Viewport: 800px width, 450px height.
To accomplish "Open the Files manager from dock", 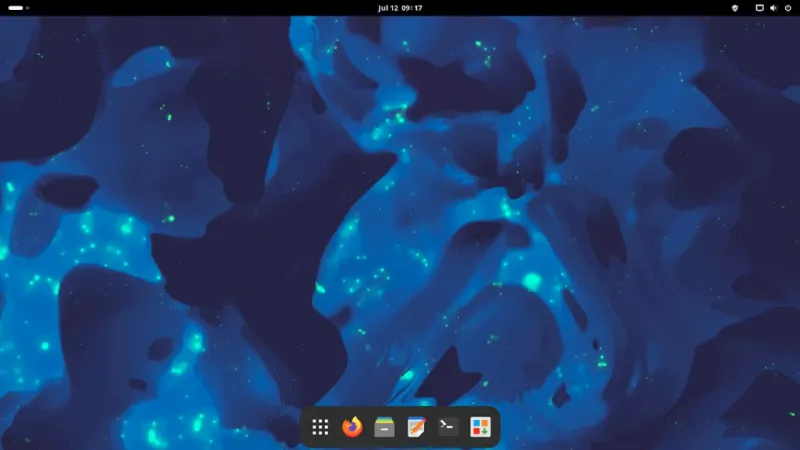I will [384, 427].
